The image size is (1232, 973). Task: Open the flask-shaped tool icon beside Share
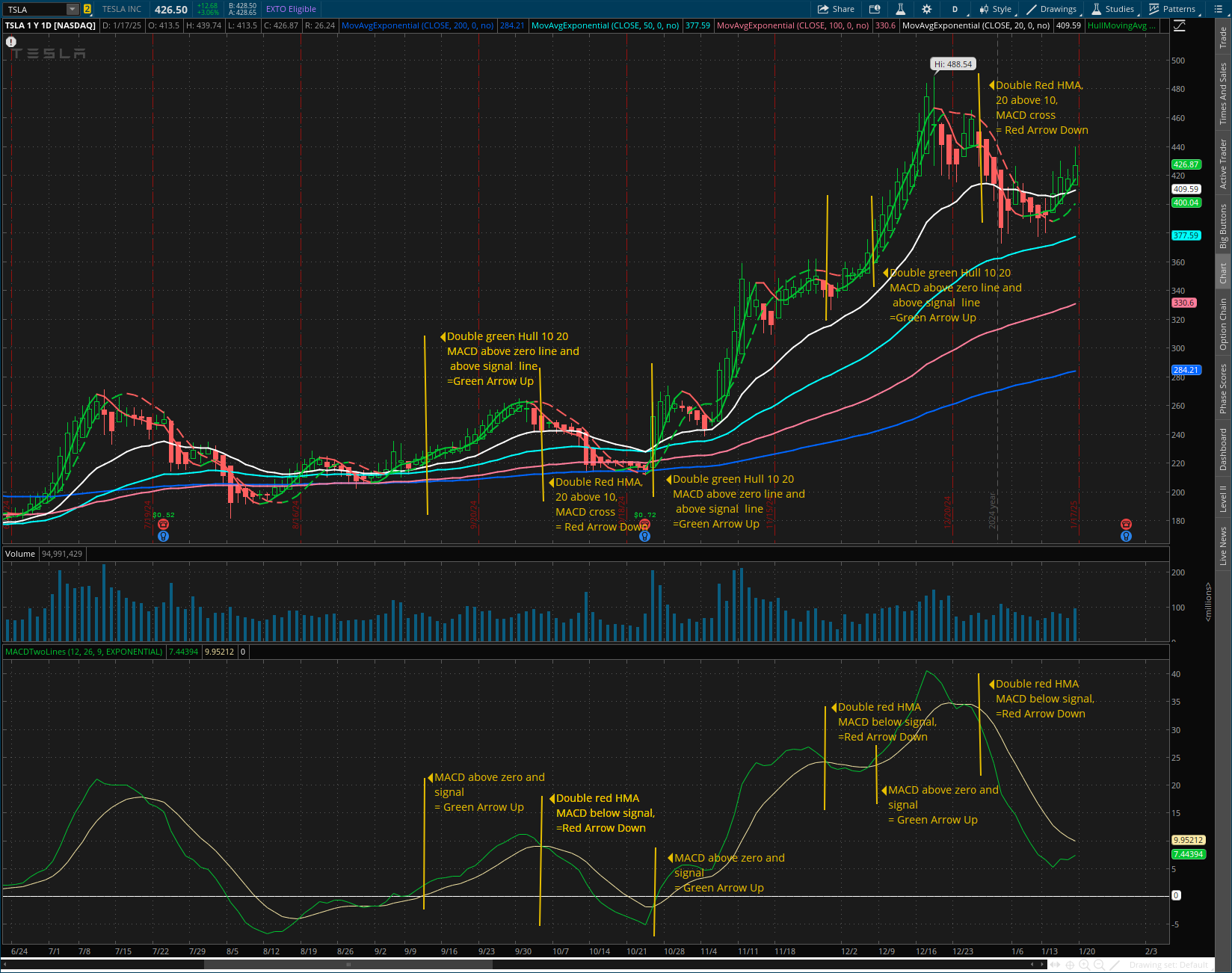pos(901,9)
